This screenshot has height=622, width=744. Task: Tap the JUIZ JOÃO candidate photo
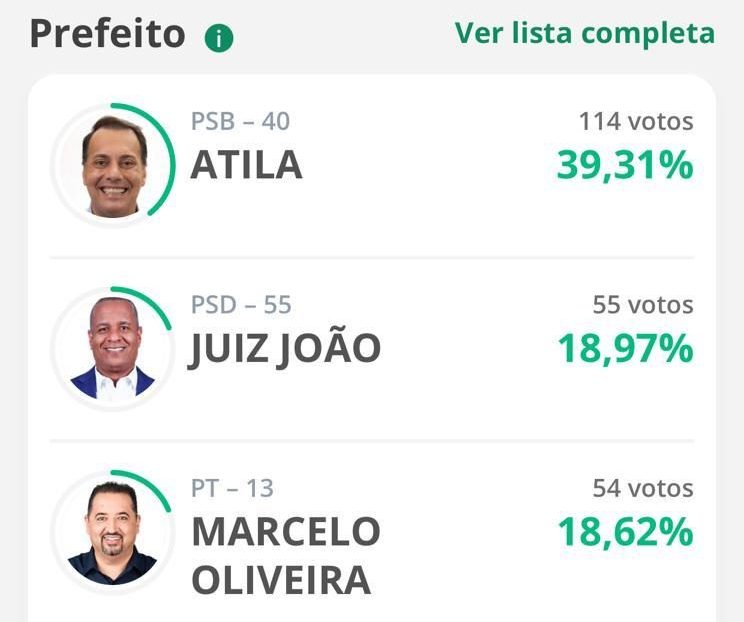point(112,348)
